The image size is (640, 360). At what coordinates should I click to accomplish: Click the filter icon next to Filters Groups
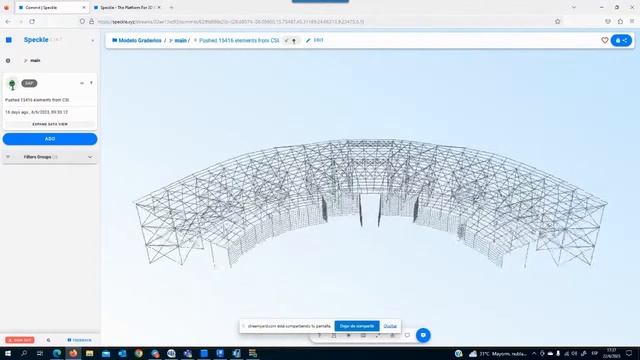(8, 157)
